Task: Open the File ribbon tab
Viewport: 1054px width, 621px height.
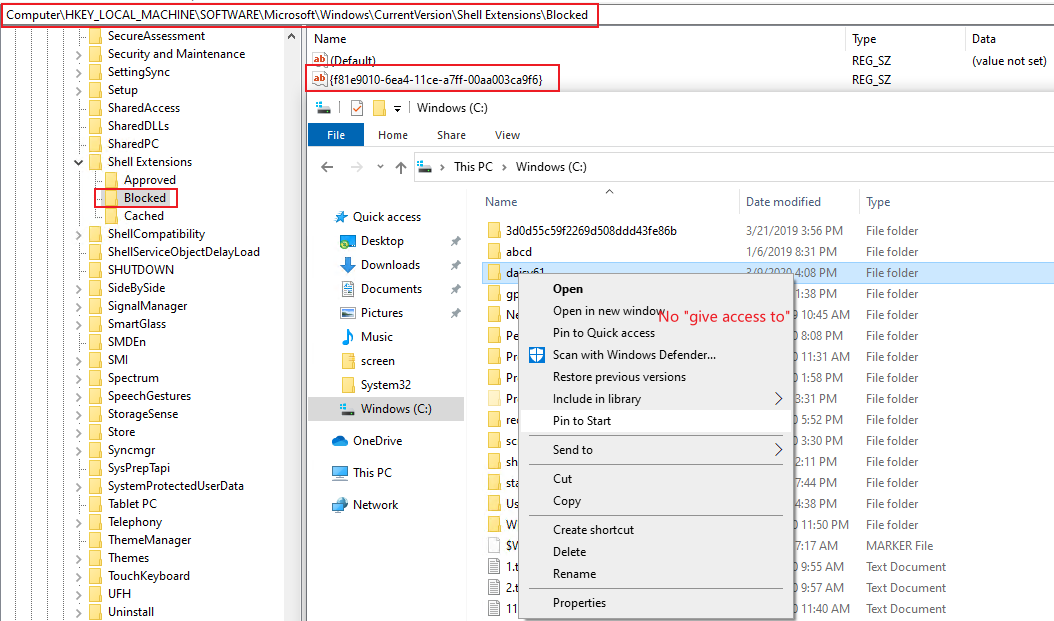Action: (336, 135)
